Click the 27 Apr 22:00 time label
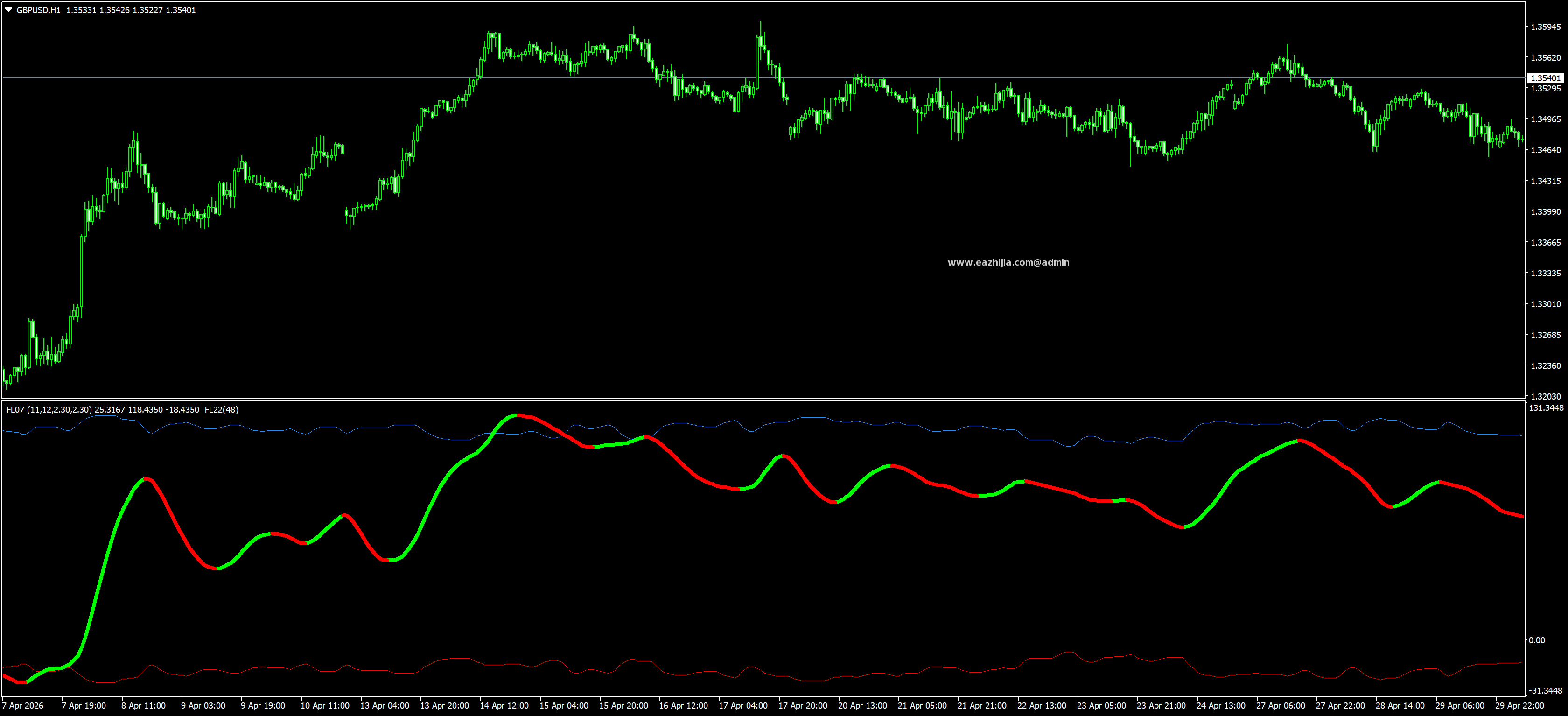This screenshot has width=1568, height=716. tap(1340, 706)
